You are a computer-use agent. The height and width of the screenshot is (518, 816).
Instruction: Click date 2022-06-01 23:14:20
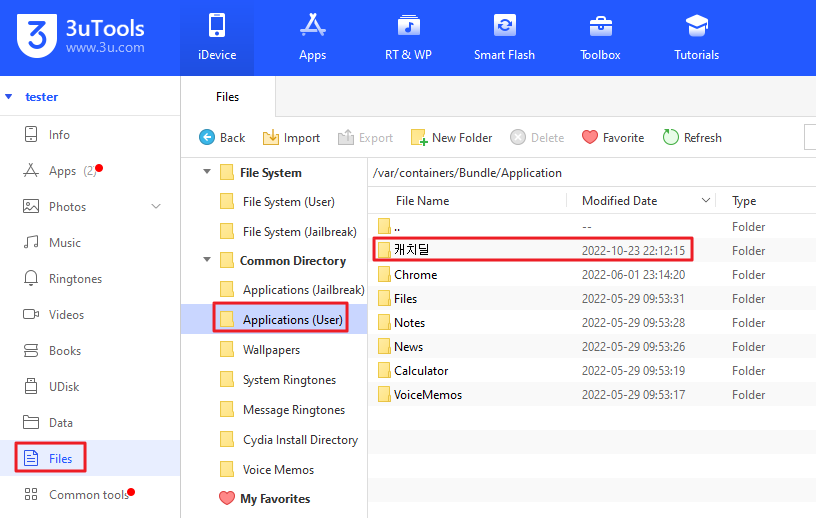click(x=633, y=274)
